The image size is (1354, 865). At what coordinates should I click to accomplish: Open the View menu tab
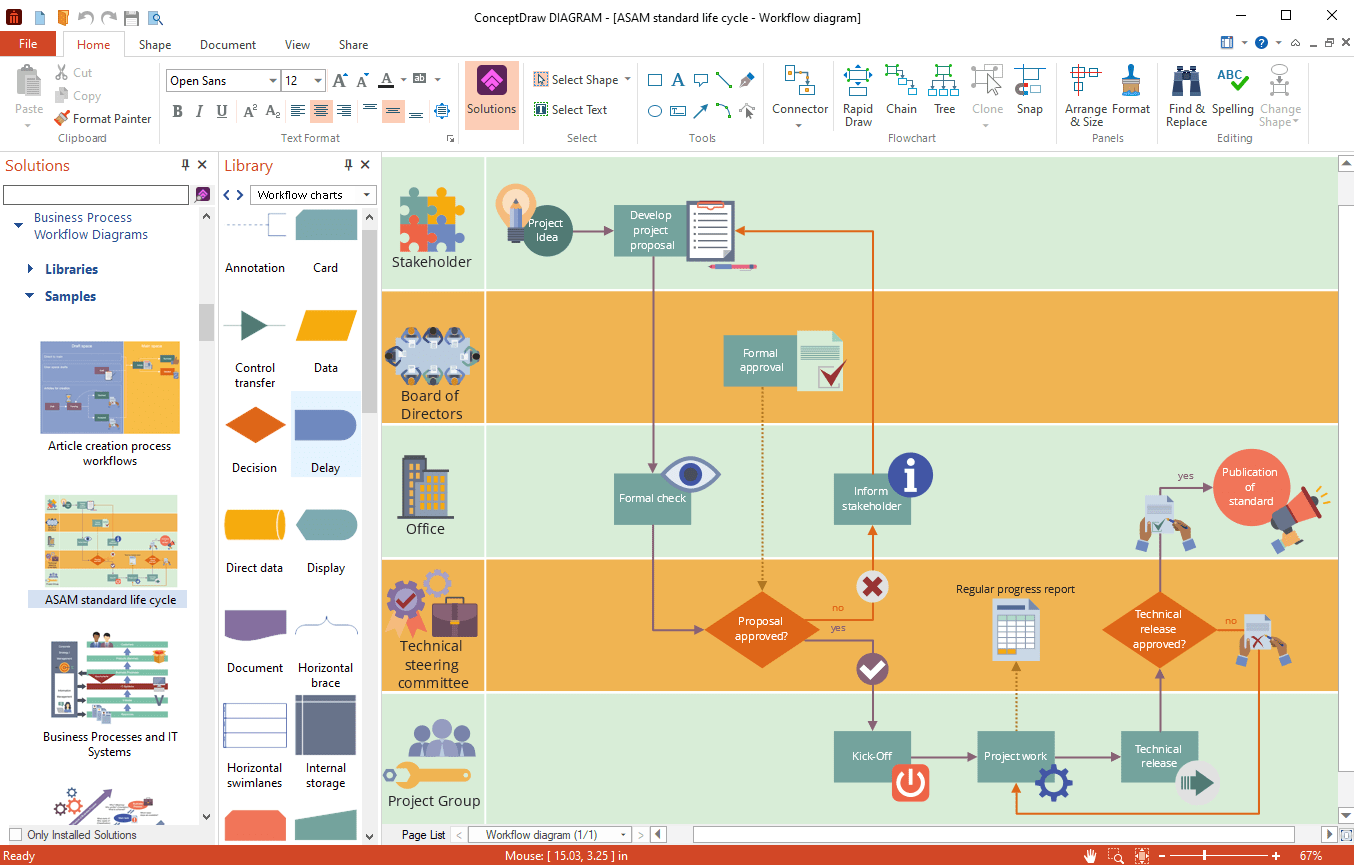click(x=297, y=44)
